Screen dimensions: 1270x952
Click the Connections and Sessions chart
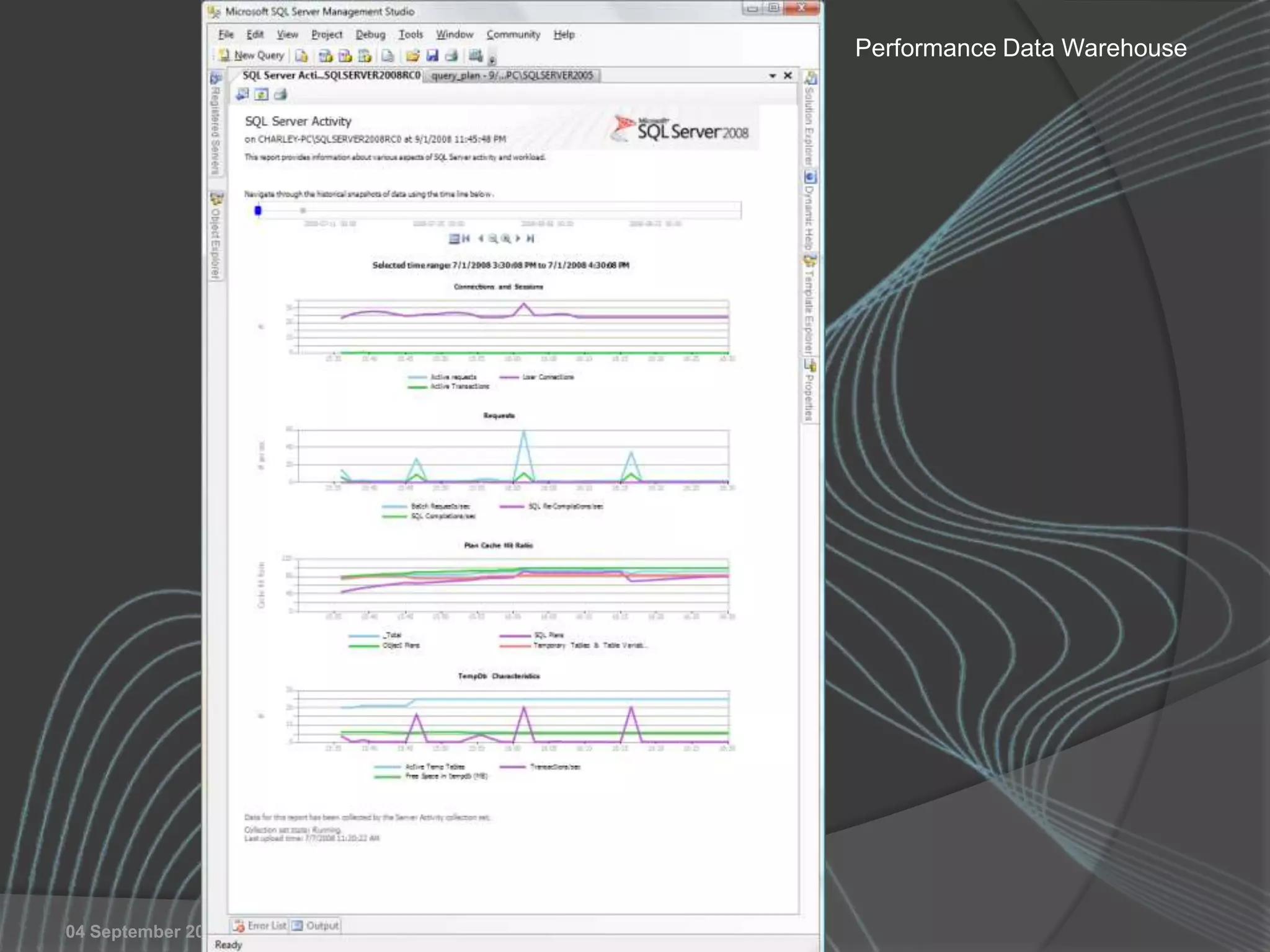tap(498, 337)
